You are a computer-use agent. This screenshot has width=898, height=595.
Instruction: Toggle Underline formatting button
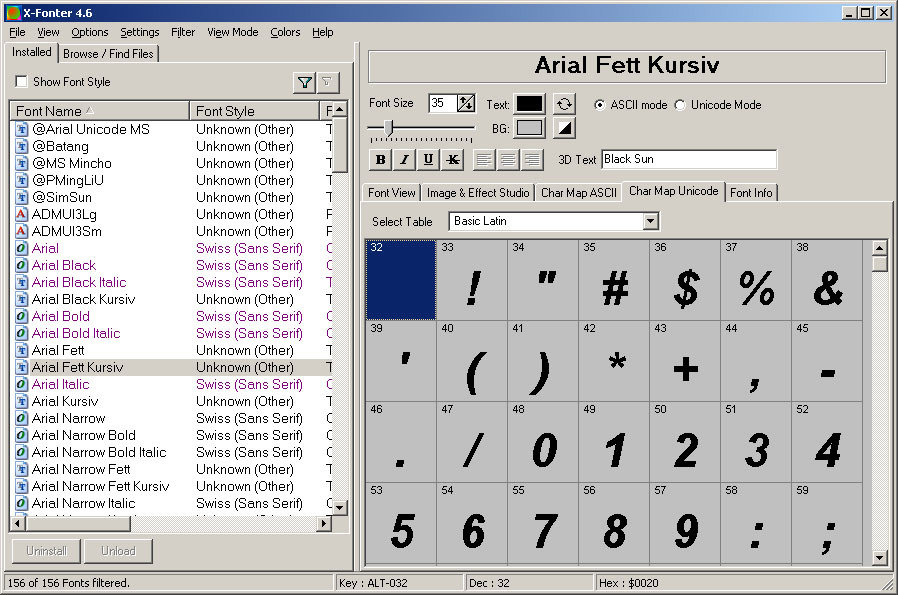point(428,160)
